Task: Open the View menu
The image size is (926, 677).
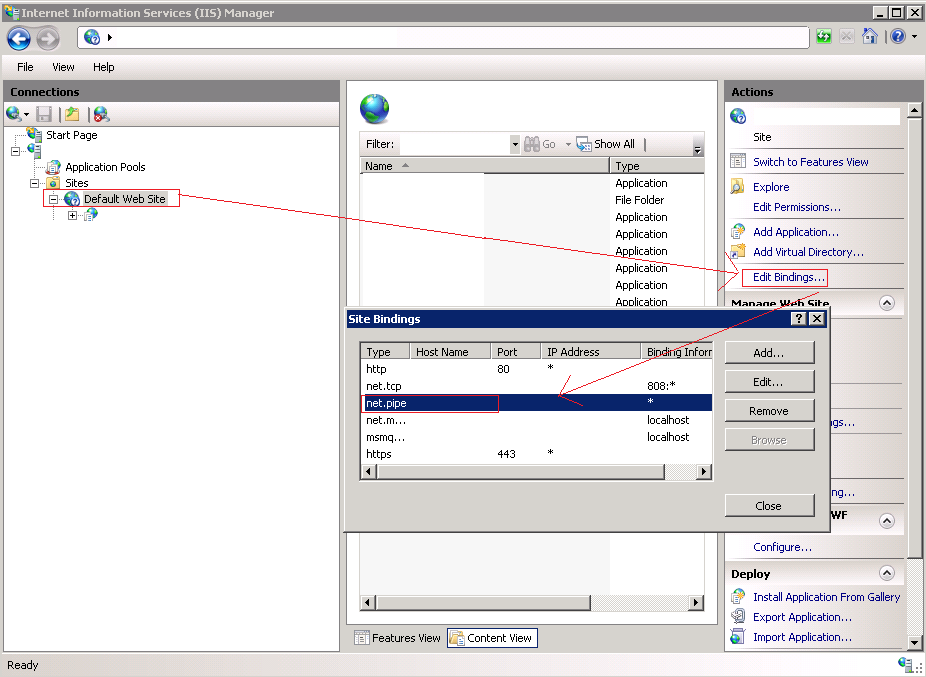Action: click(x=63, y=67)
